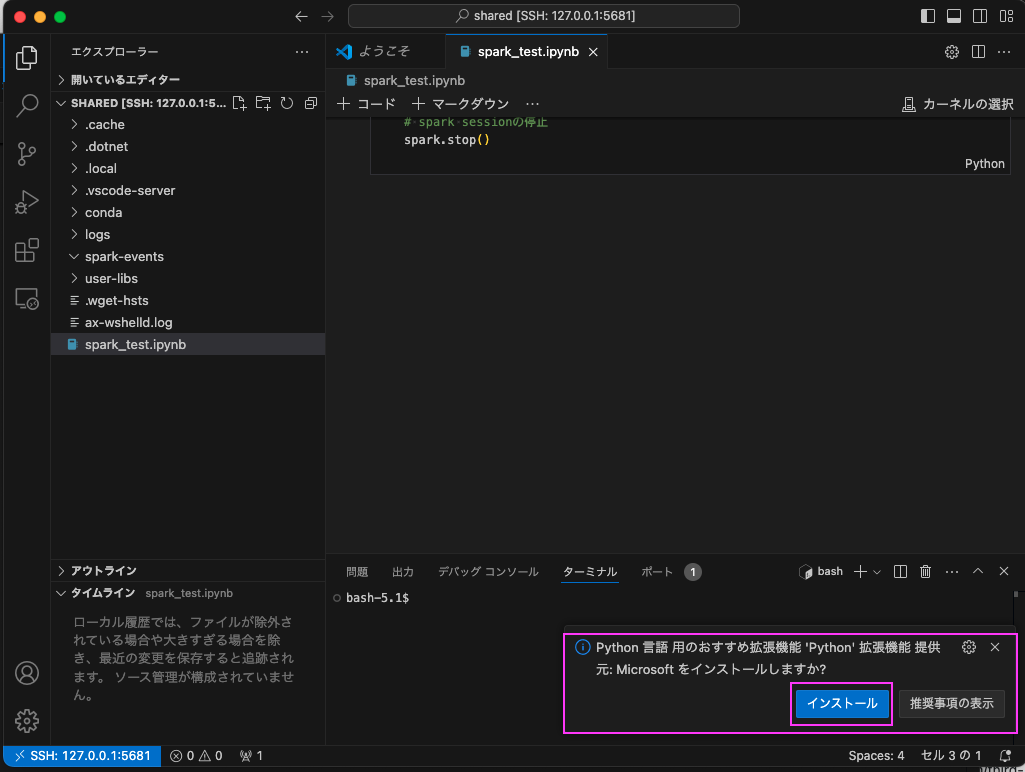Open the Explorer view in activity bar
Screen dimensions: 1025x772
click(26, 58)
